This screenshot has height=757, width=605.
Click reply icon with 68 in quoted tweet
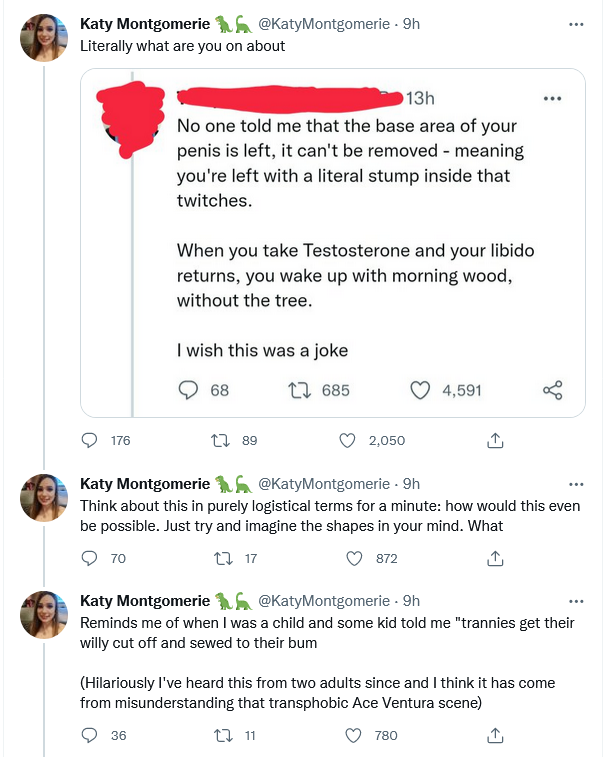188,390
